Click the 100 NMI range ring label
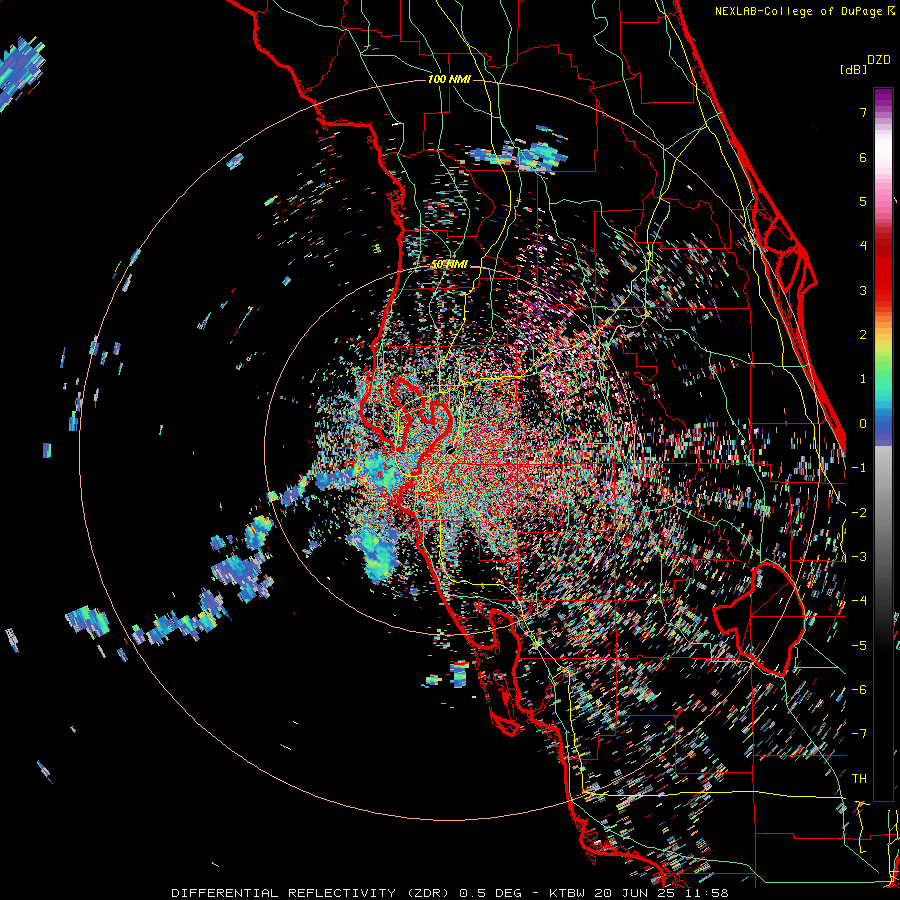Viewport: 900px width, 900px height. 449,79
